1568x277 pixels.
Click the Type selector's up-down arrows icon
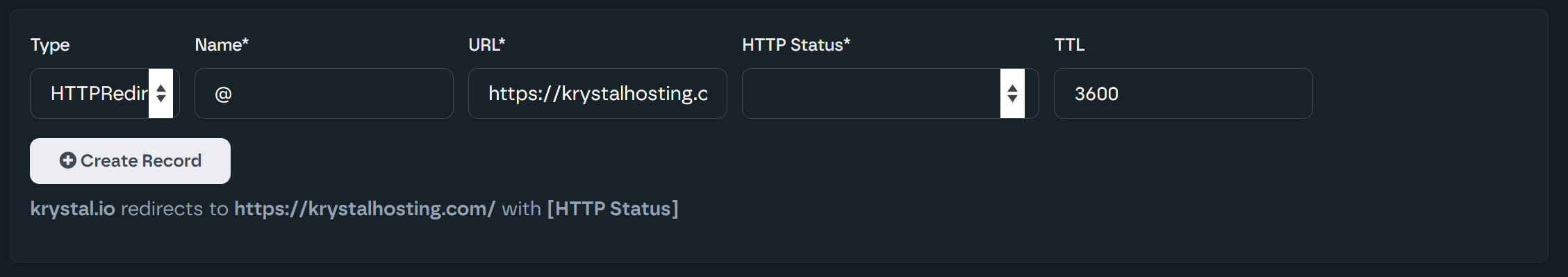click(x=160, y=93)
